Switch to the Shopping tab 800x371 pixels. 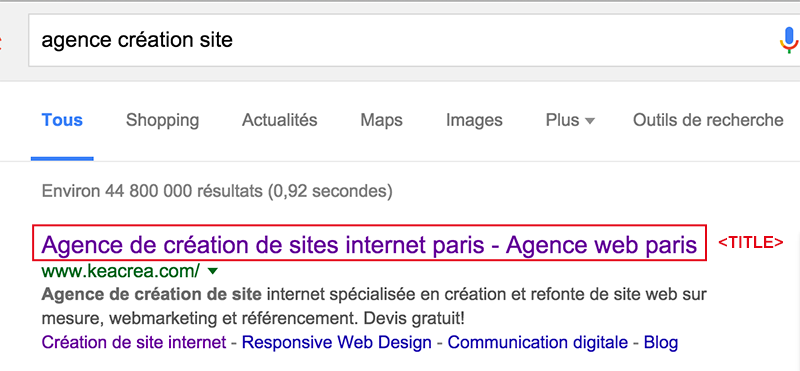162,120
